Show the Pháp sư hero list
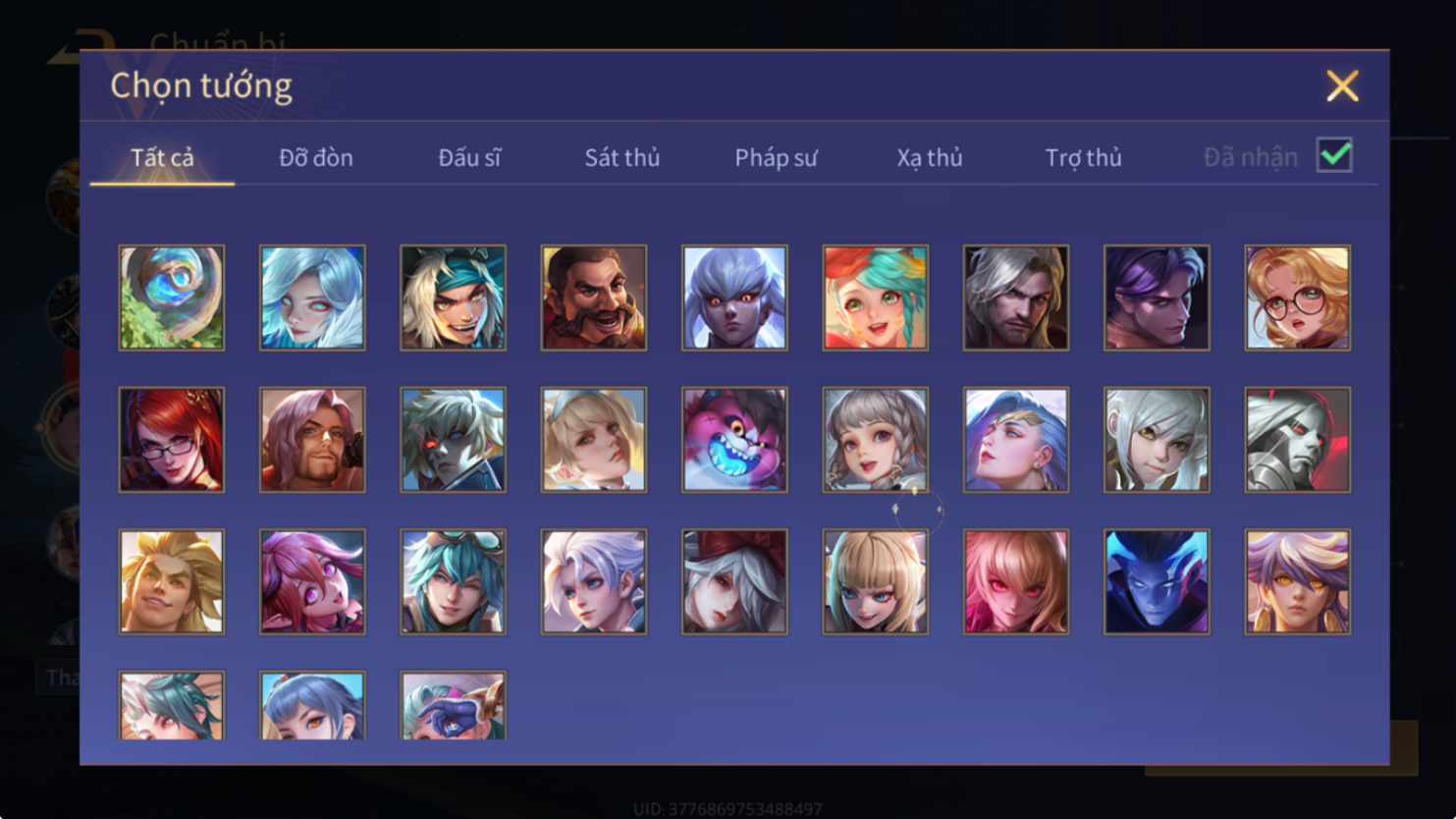 pos(776,157)
